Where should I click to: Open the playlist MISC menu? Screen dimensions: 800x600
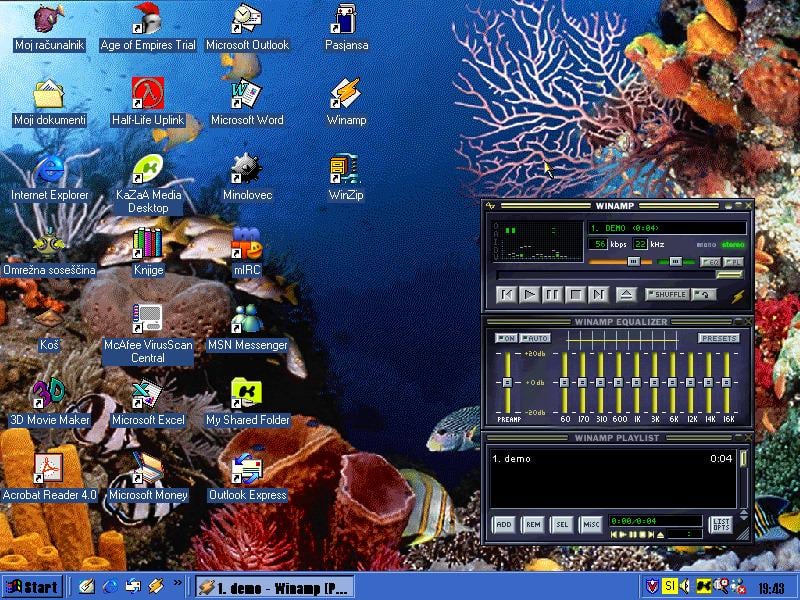tap(591, 524)
